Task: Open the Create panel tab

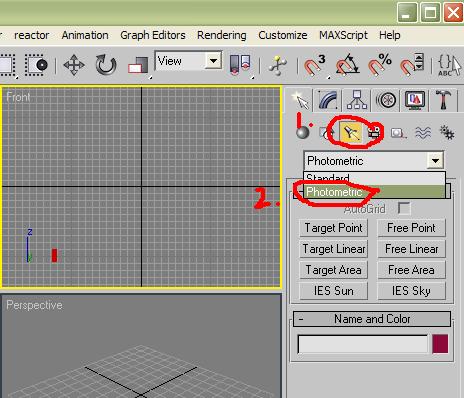Action: (x=300, y=100)
